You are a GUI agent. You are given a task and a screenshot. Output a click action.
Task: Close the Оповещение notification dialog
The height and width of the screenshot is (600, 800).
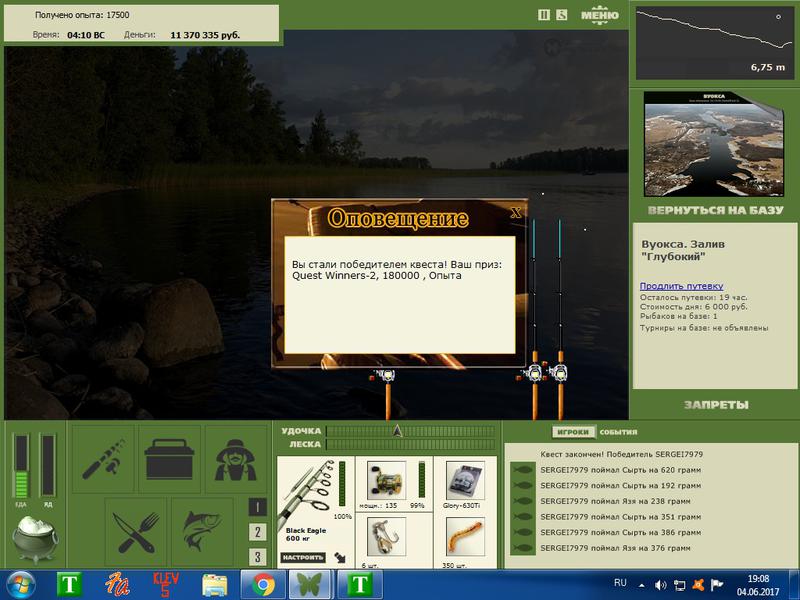click(x=516, y=212)
